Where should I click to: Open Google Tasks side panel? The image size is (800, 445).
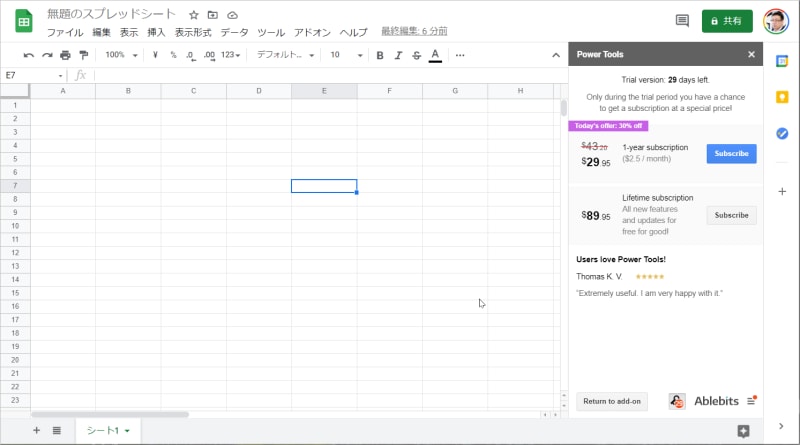pos(782,133)
